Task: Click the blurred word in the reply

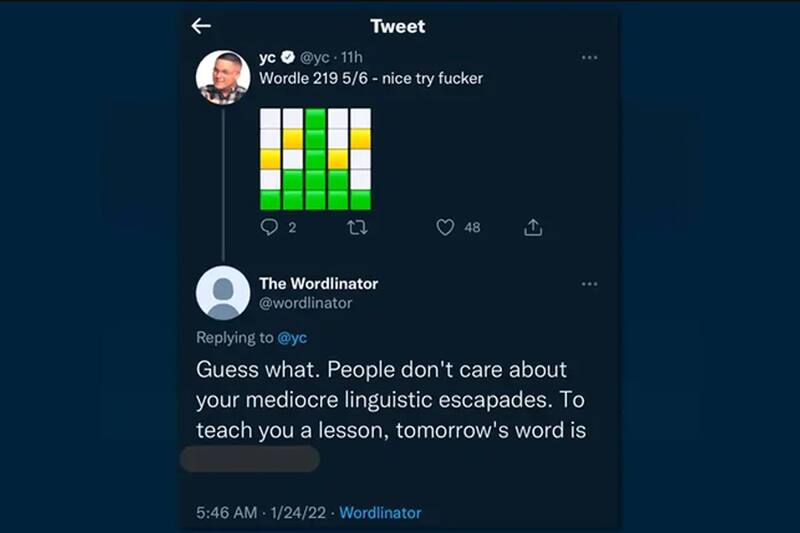Action: (x=250, y=459)
